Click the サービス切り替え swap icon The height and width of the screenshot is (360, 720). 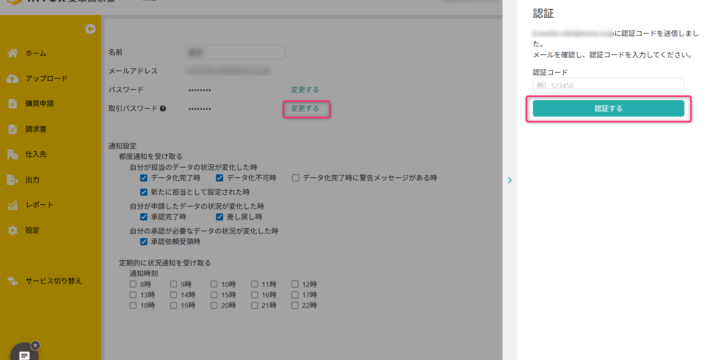point(13,281)
